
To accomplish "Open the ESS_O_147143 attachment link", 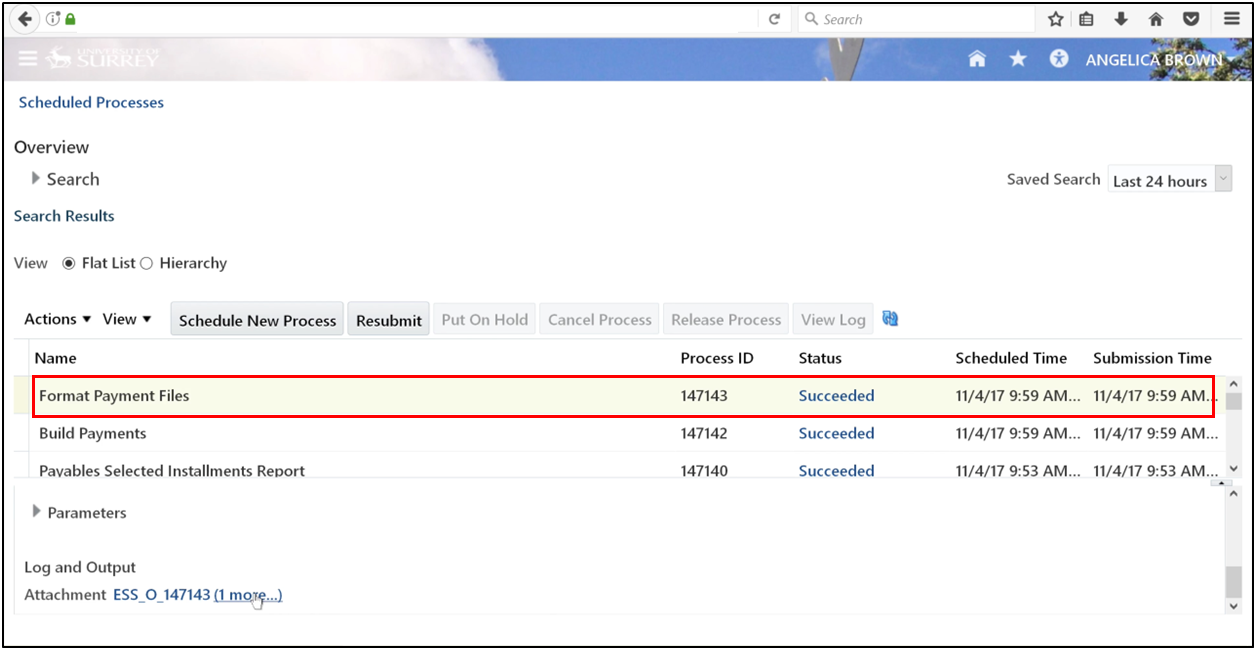I will click(x=162, y=594).
